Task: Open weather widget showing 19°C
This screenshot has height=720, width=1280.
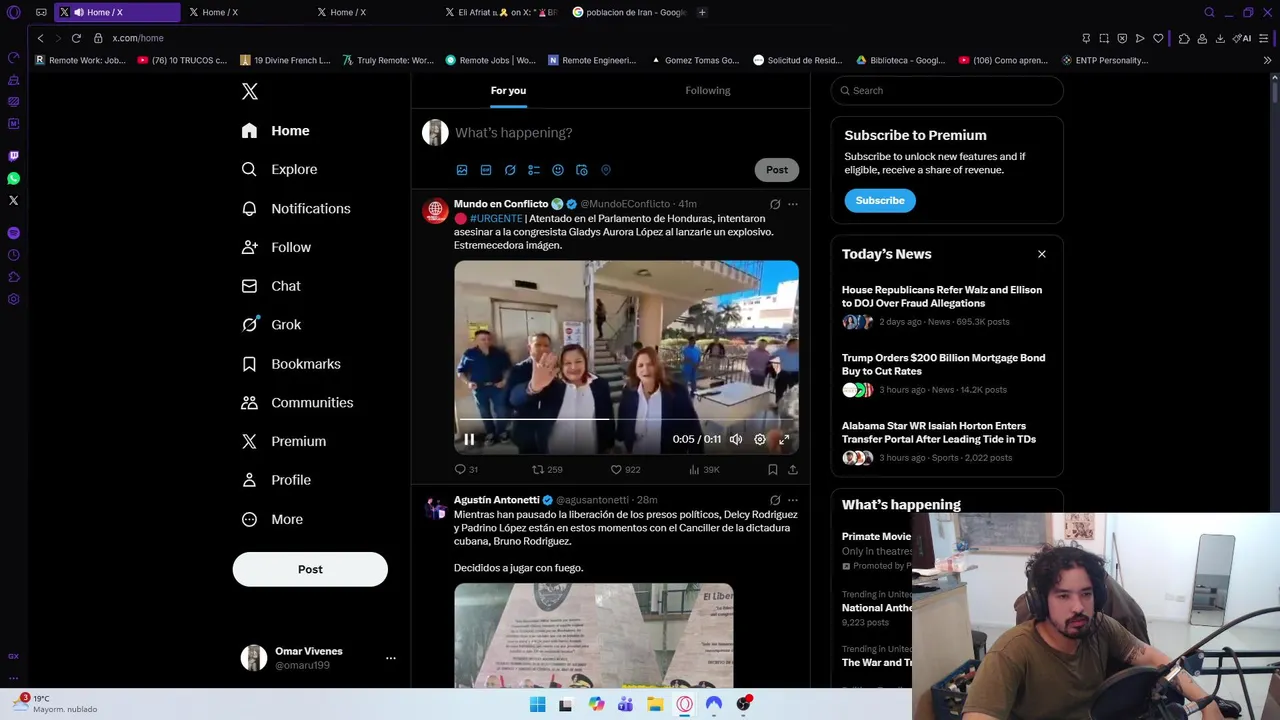Action: coord(55,704)
